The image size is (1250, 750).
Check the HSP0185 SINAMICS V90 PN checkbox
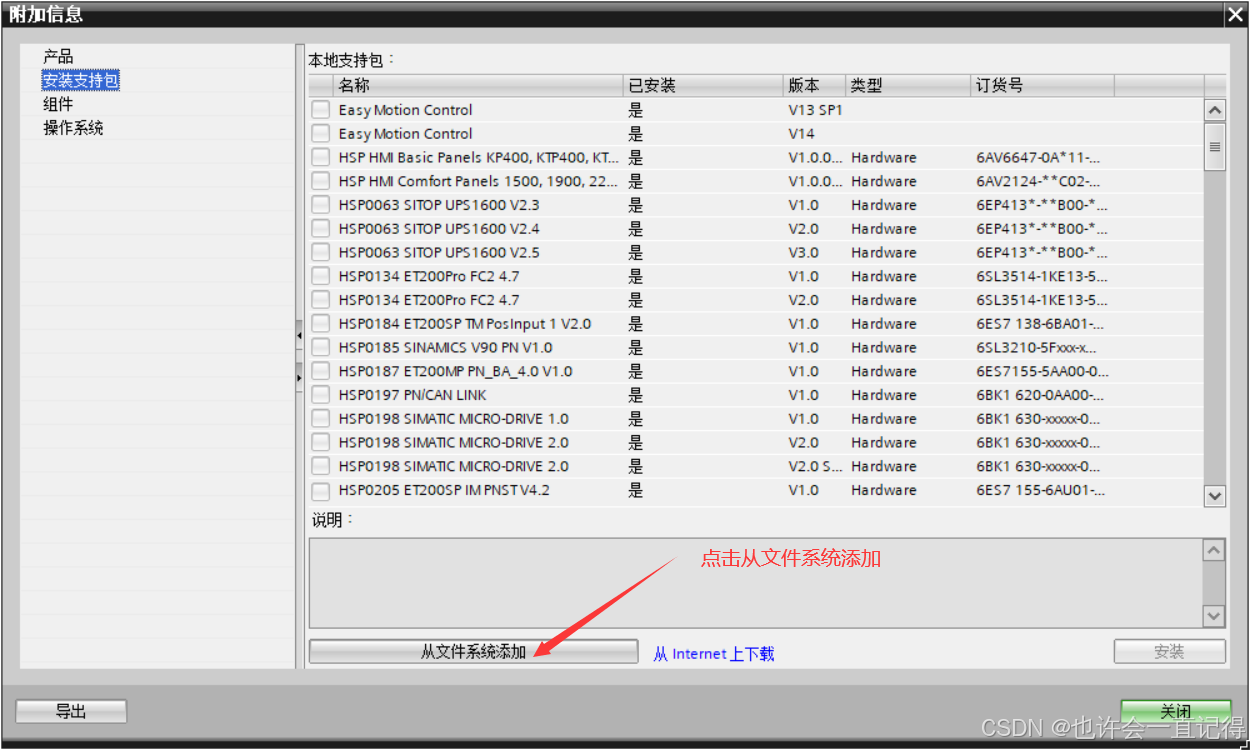[320, 348]
